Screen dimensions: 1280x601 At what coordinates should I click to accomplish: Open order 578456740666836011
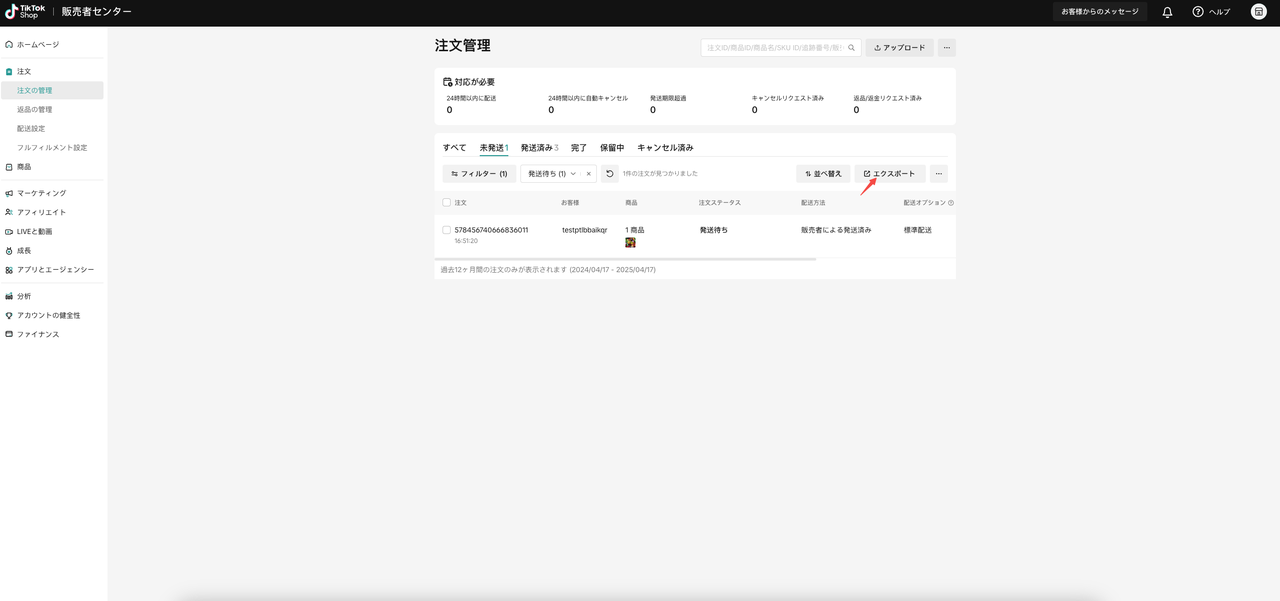[491, 230]
